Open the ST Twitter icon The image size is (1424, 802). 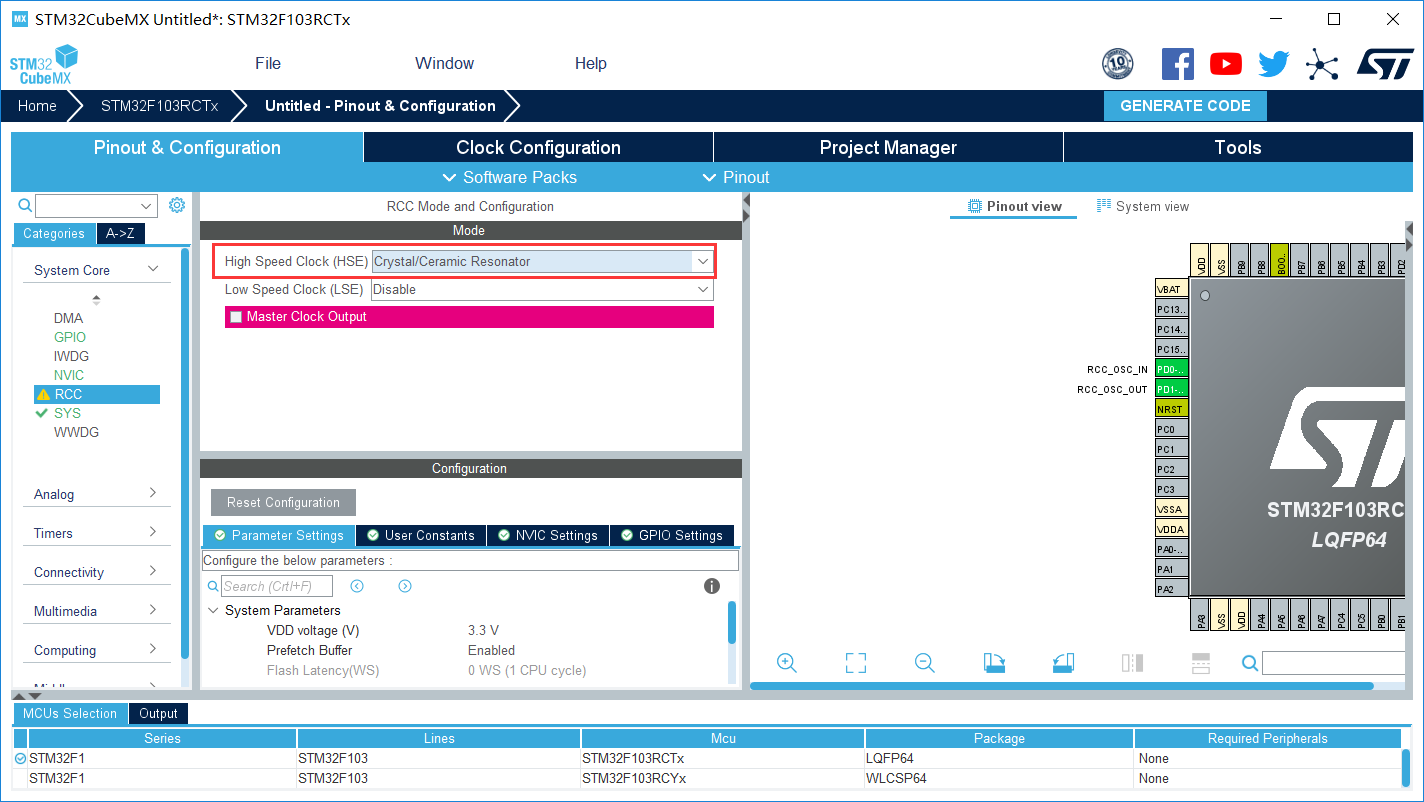coord(1274,65)
